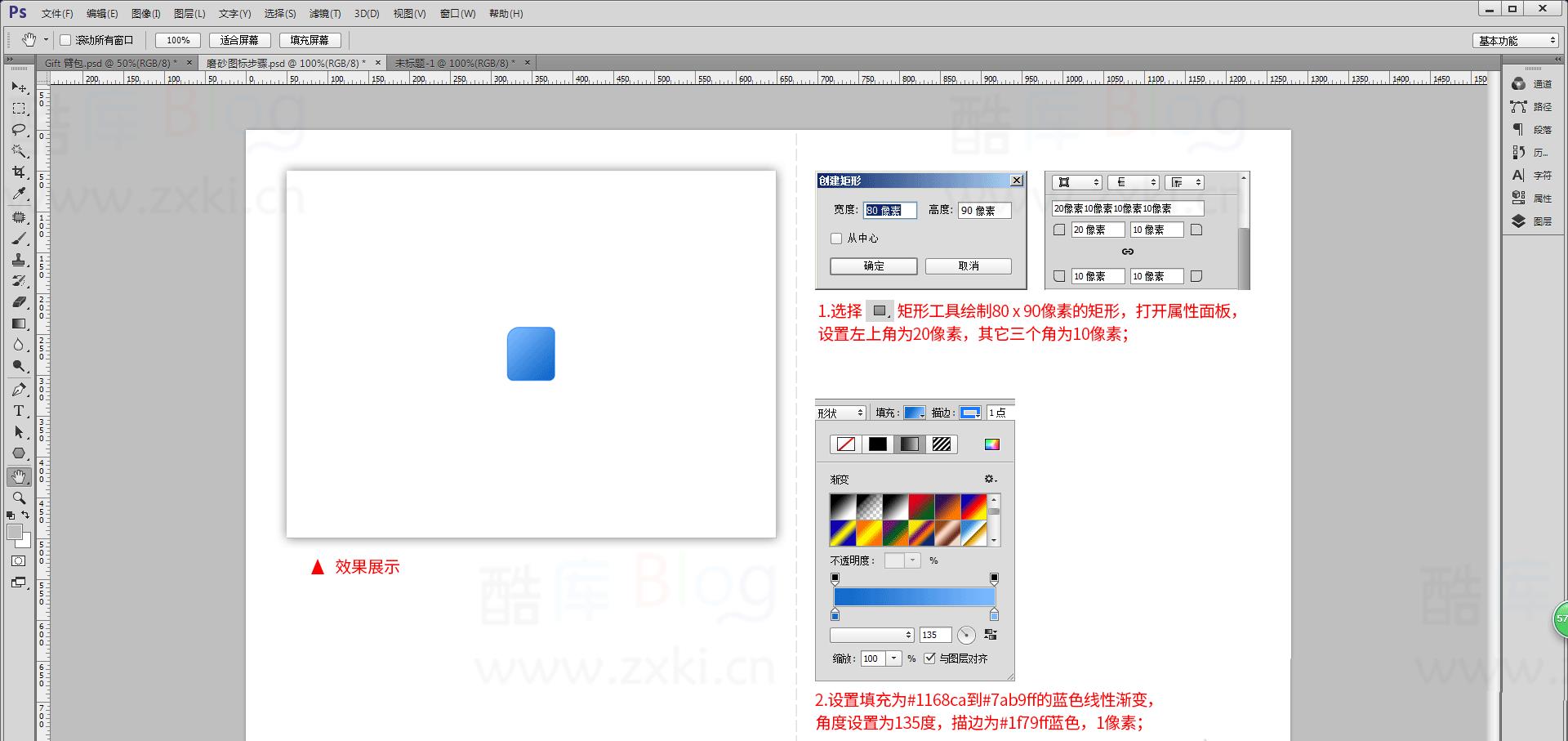1568x741 pixels.
Task: Enable 滚动所有窗口 in the options bar
Action: coord(65,39)
